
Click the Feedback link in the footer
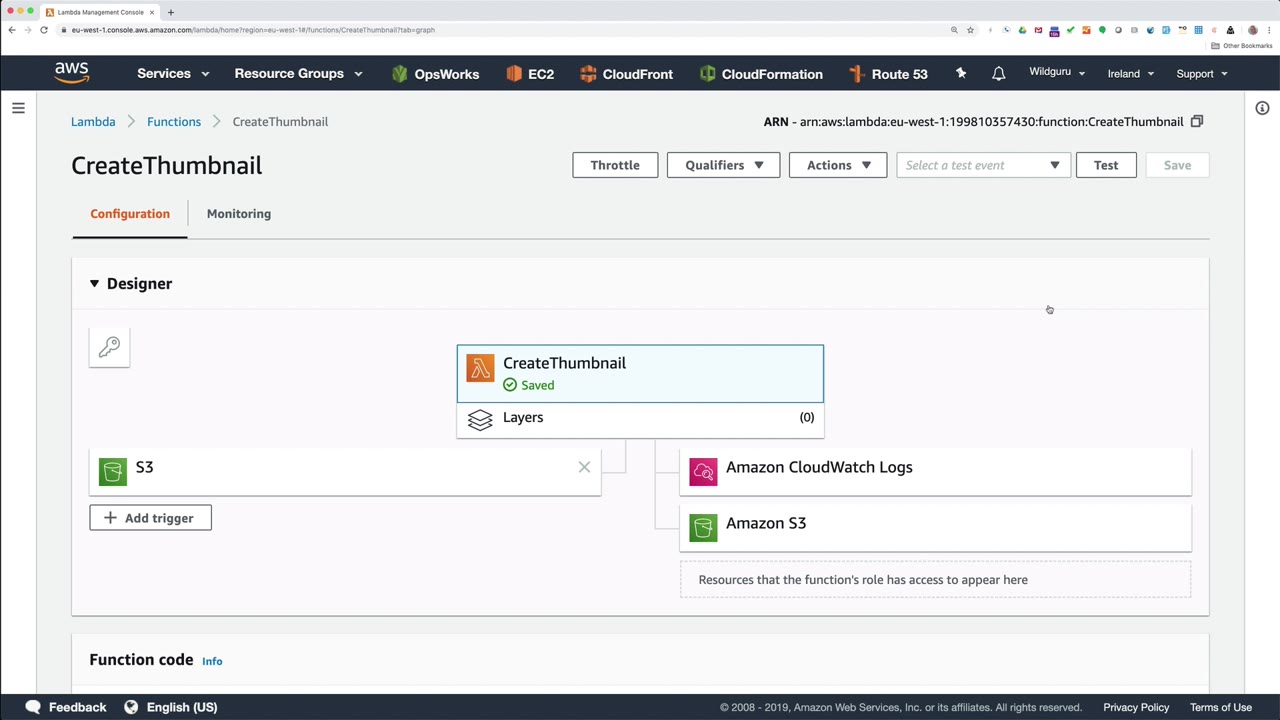tap(77, 707)
